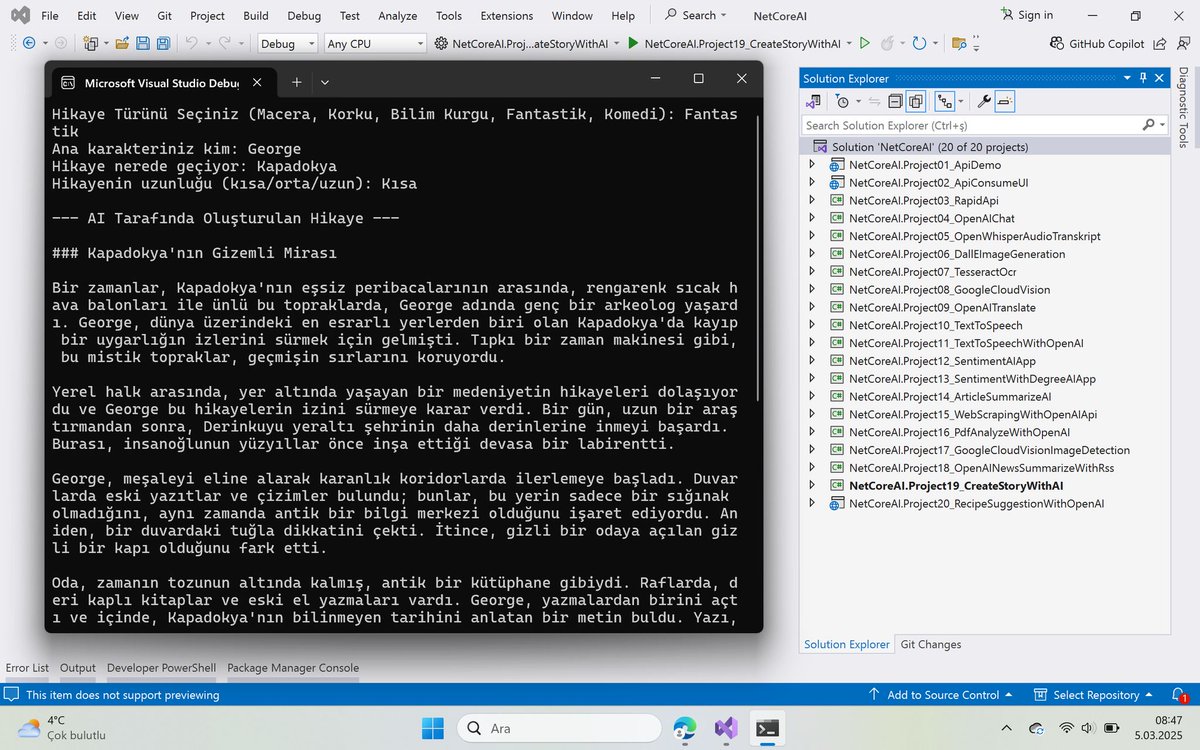Select NetCoreAI.Project14_ArticleSummarizeAI in tree

point(950,397)
